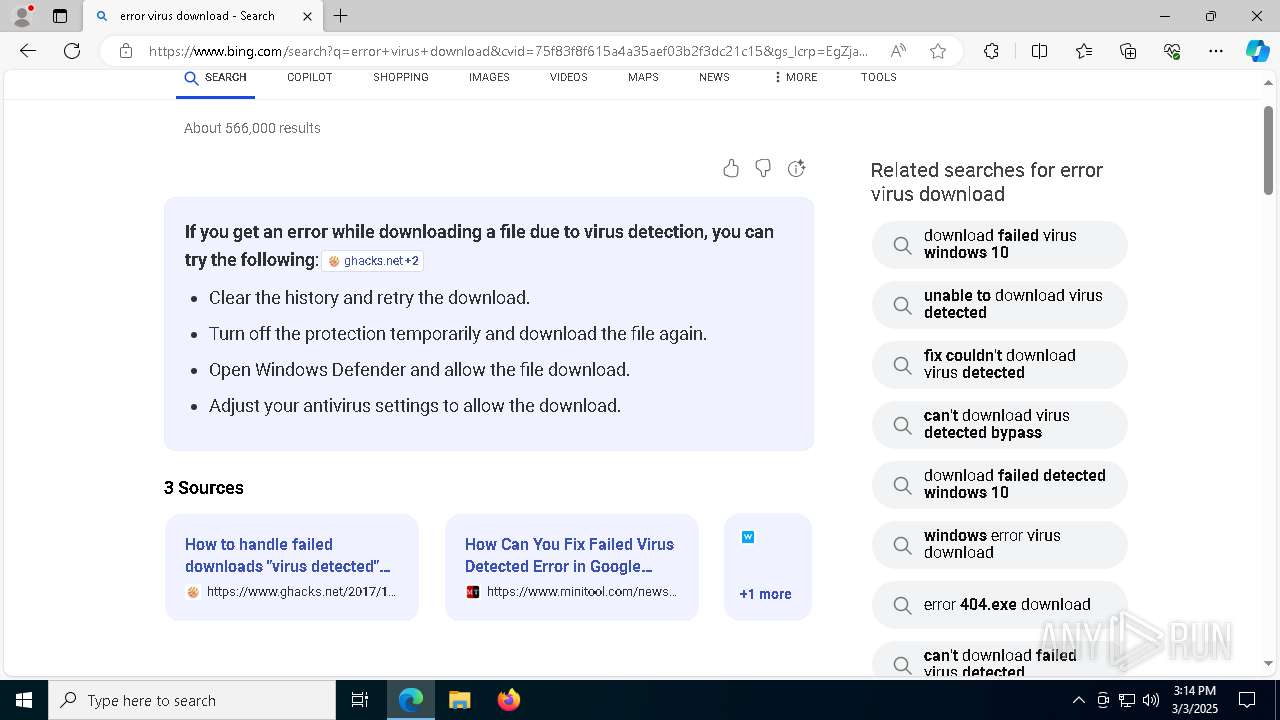Search 'can't download virus detected bypass'
1280x720 pixels.
click(x=1000, y=425)
